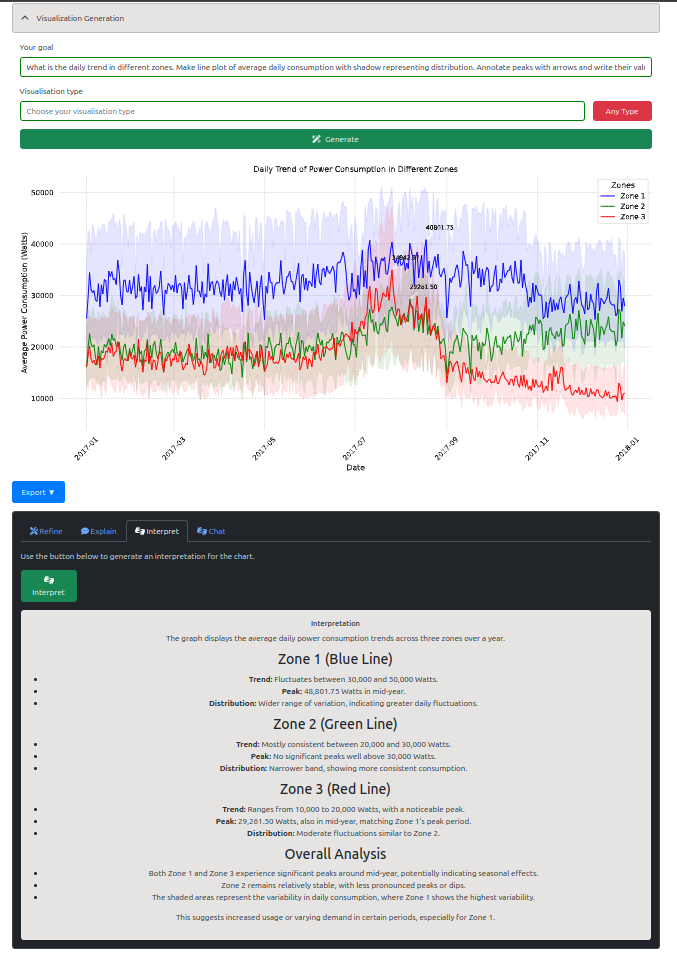Open the visualisation type combo box
Viewport: 677px width, 955px height.
pos(302,111)
